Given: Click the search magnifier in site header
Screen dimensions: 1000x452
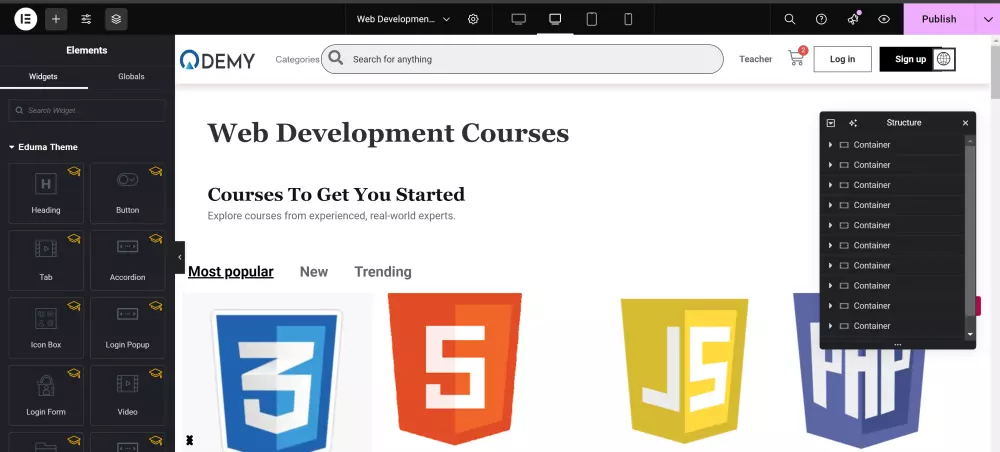Looking at the screenshot, I should pyautogui.click(x=336, y=58).
